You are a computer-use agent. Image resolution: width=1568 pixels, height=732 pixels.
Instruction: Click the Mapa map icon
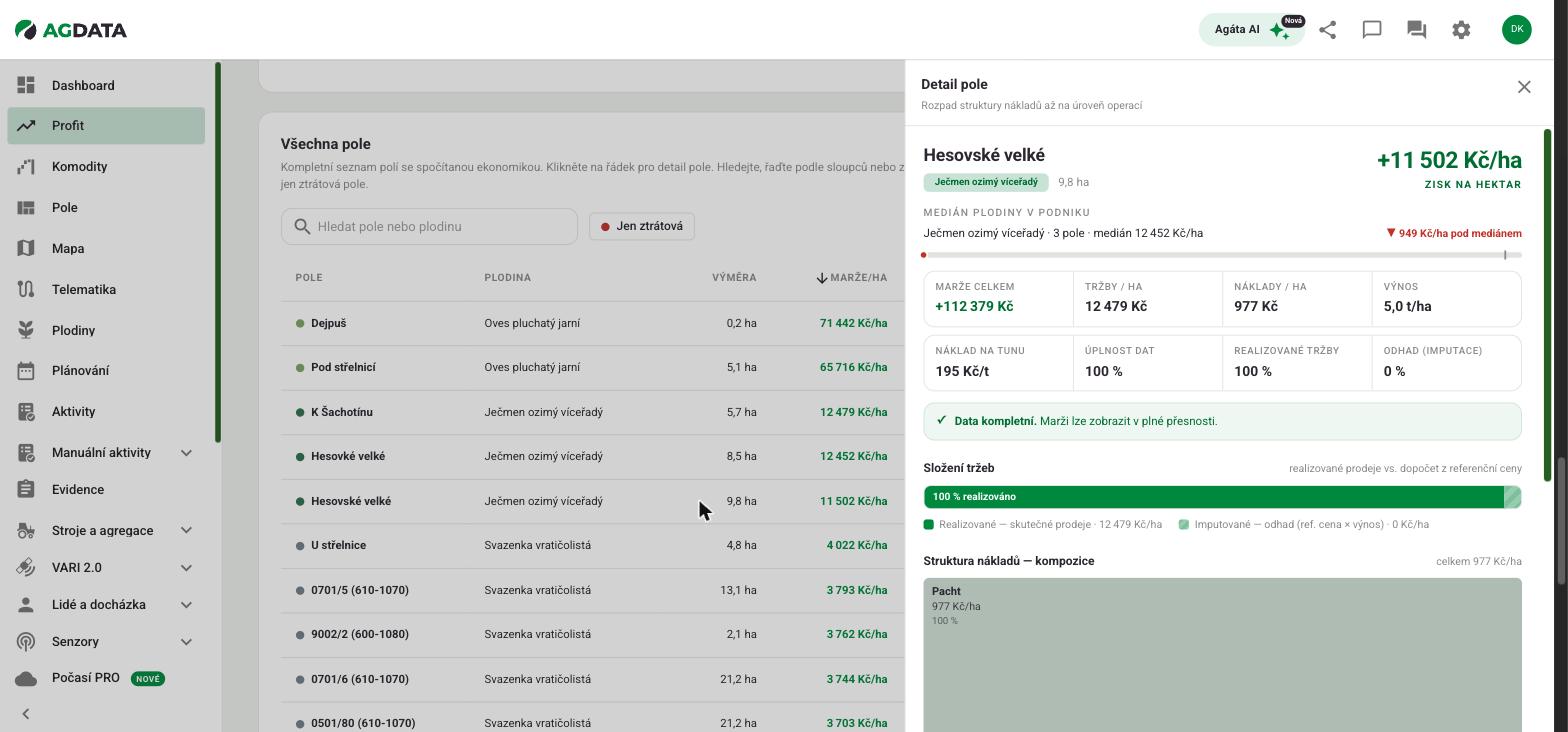(26, 249)
